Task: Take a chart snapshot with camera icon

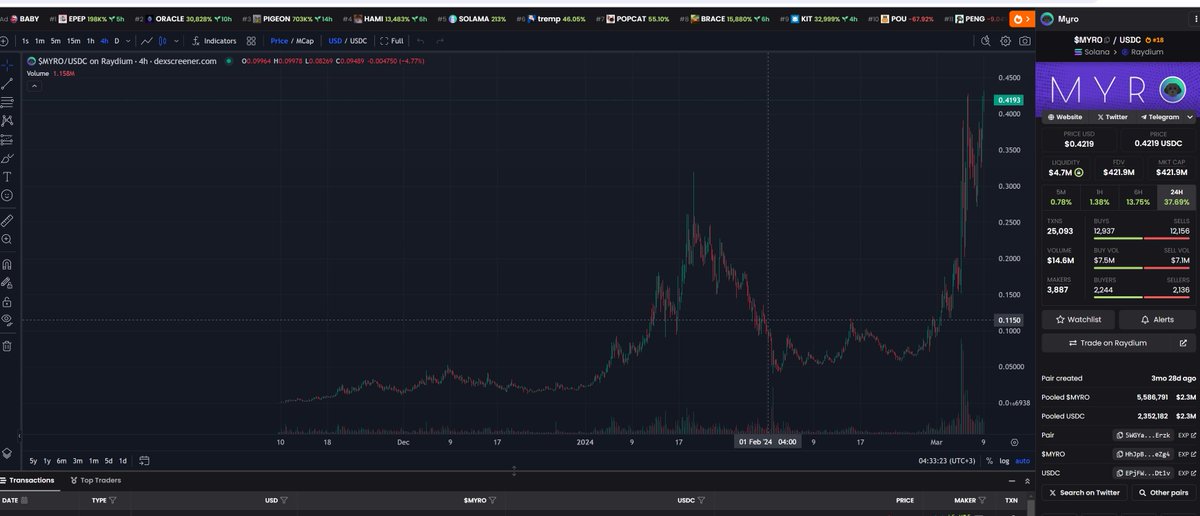Action: pyautogui.click(x=1024, y=41)
